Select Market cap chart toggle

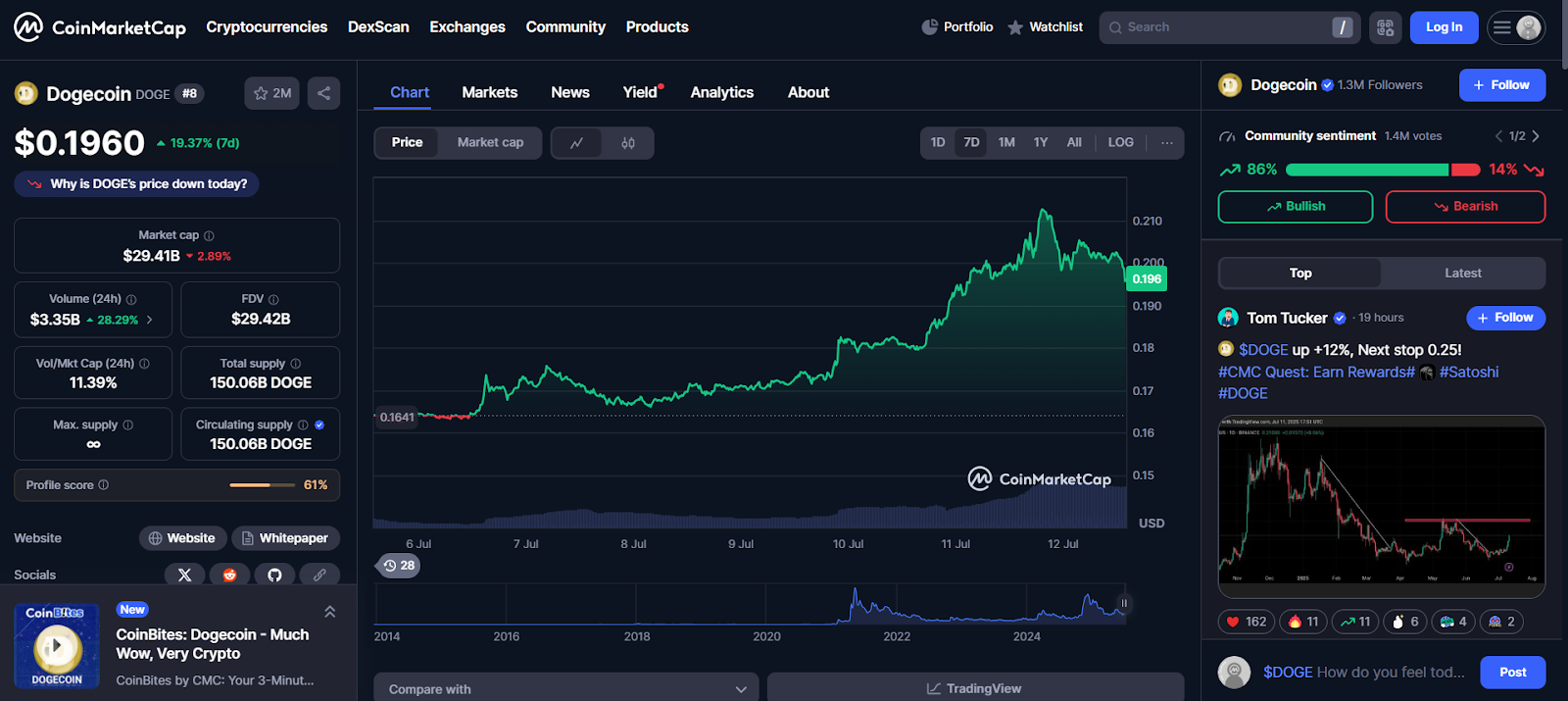click(490, 143)
